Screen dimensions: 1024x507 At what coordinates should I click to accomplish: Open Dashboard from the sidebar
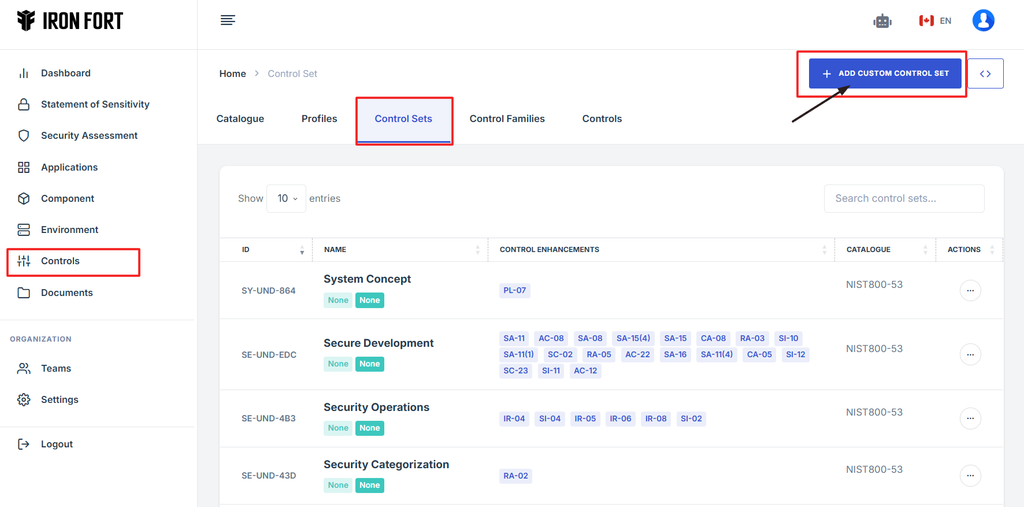[65, 73]
